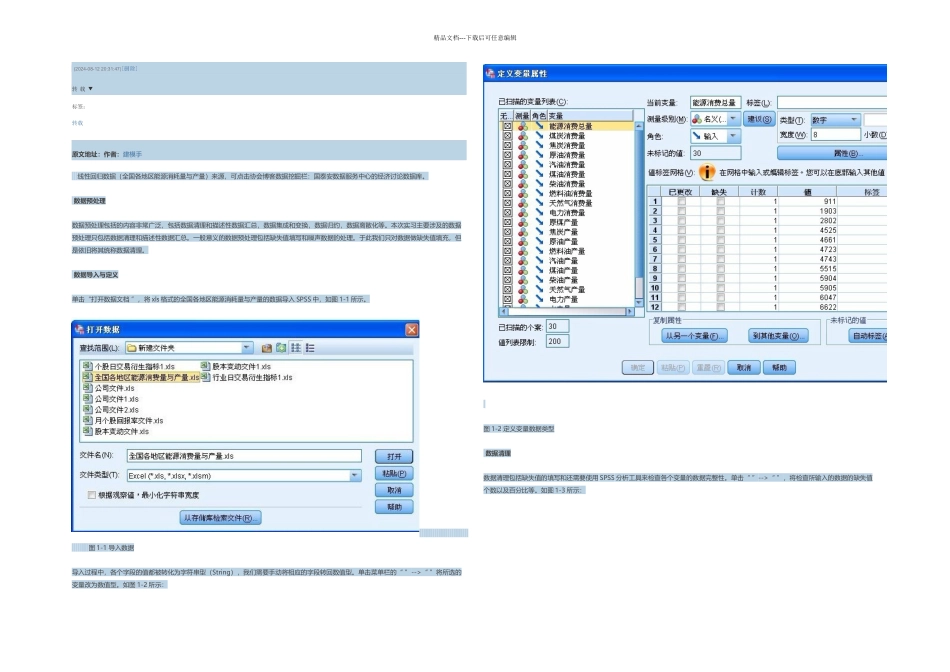This screenshot has width=950, height=672.
Task: Open the 查找范围 folder dropdown
Action: click(x=247, y=348)
